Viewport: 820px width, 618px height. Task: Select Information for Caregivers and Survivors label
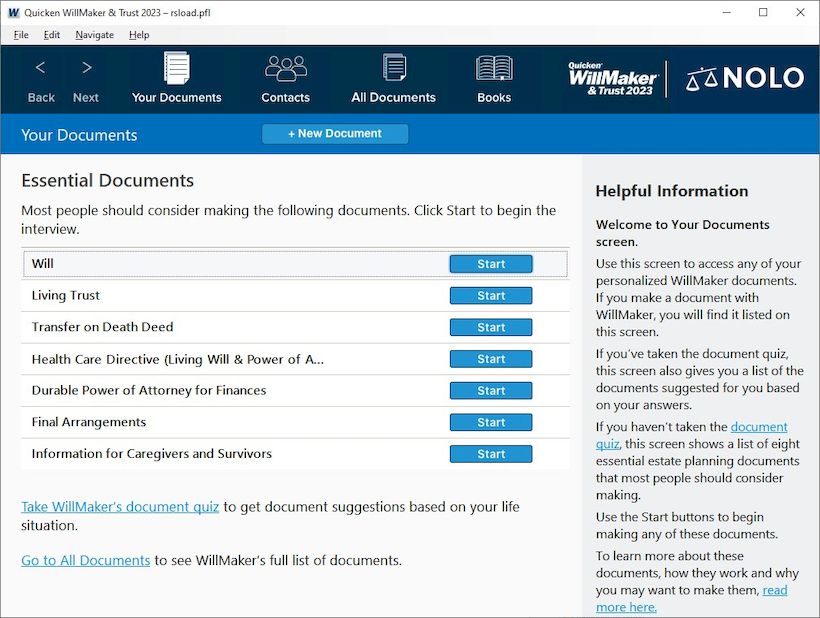pos(152,453)
